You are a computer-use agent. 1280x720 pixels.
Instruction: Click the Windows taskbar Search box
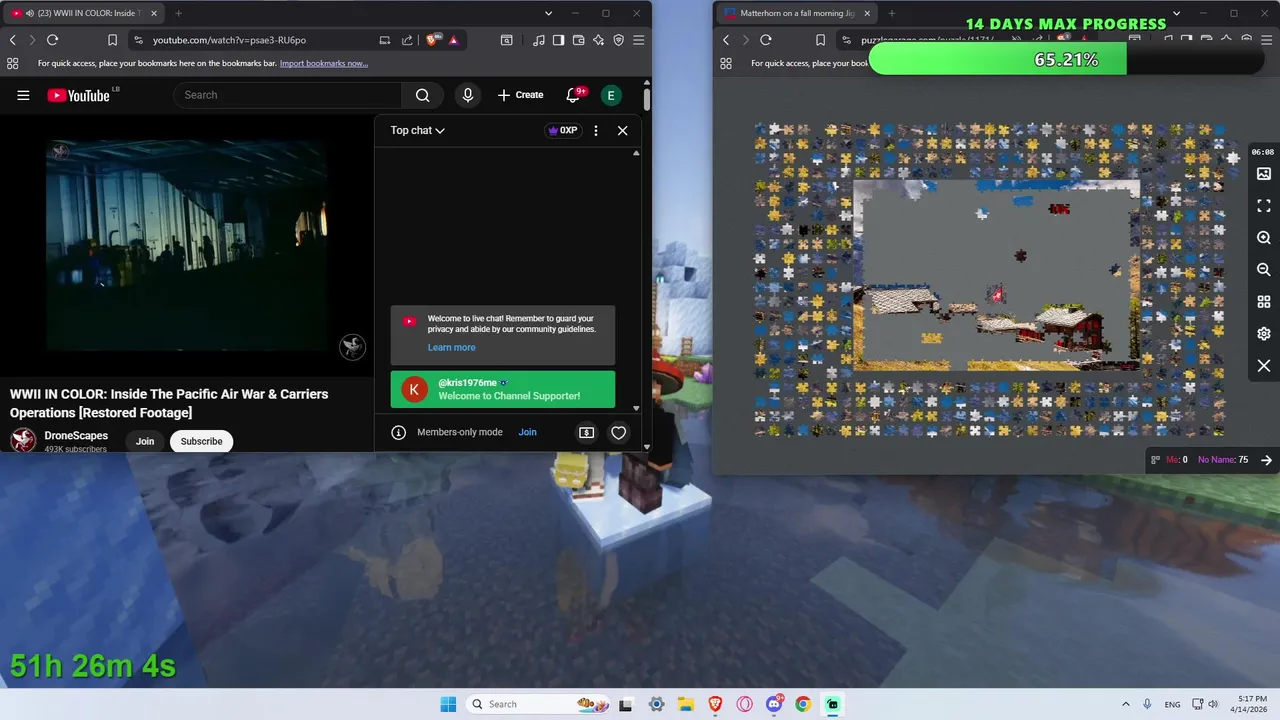pyautogui.click(x=536, y=704)
